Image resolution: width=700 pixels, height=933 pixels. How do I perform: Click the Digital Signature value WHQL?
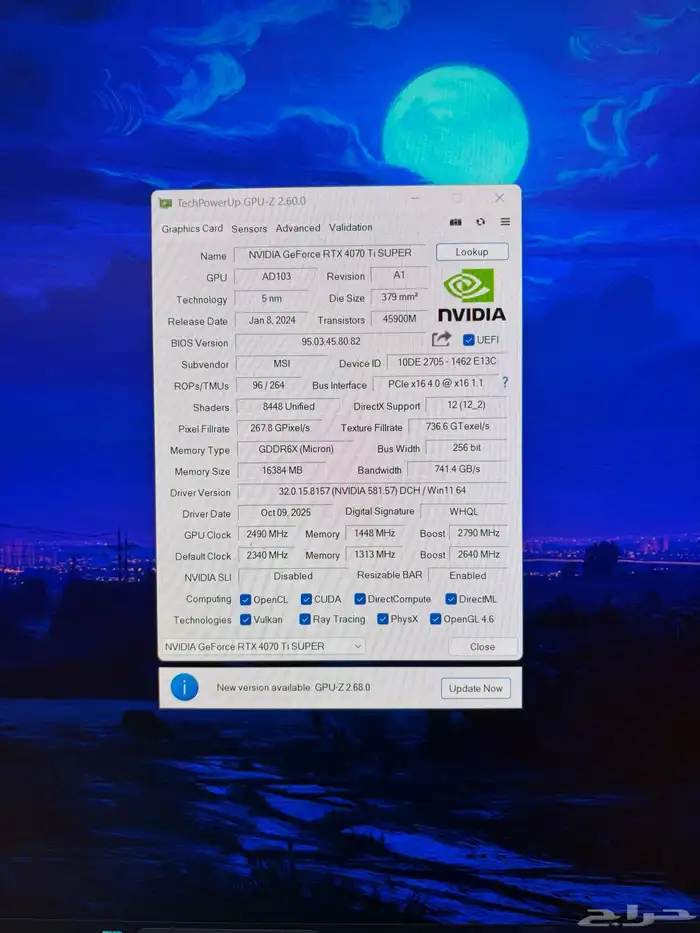click(464, 511)
